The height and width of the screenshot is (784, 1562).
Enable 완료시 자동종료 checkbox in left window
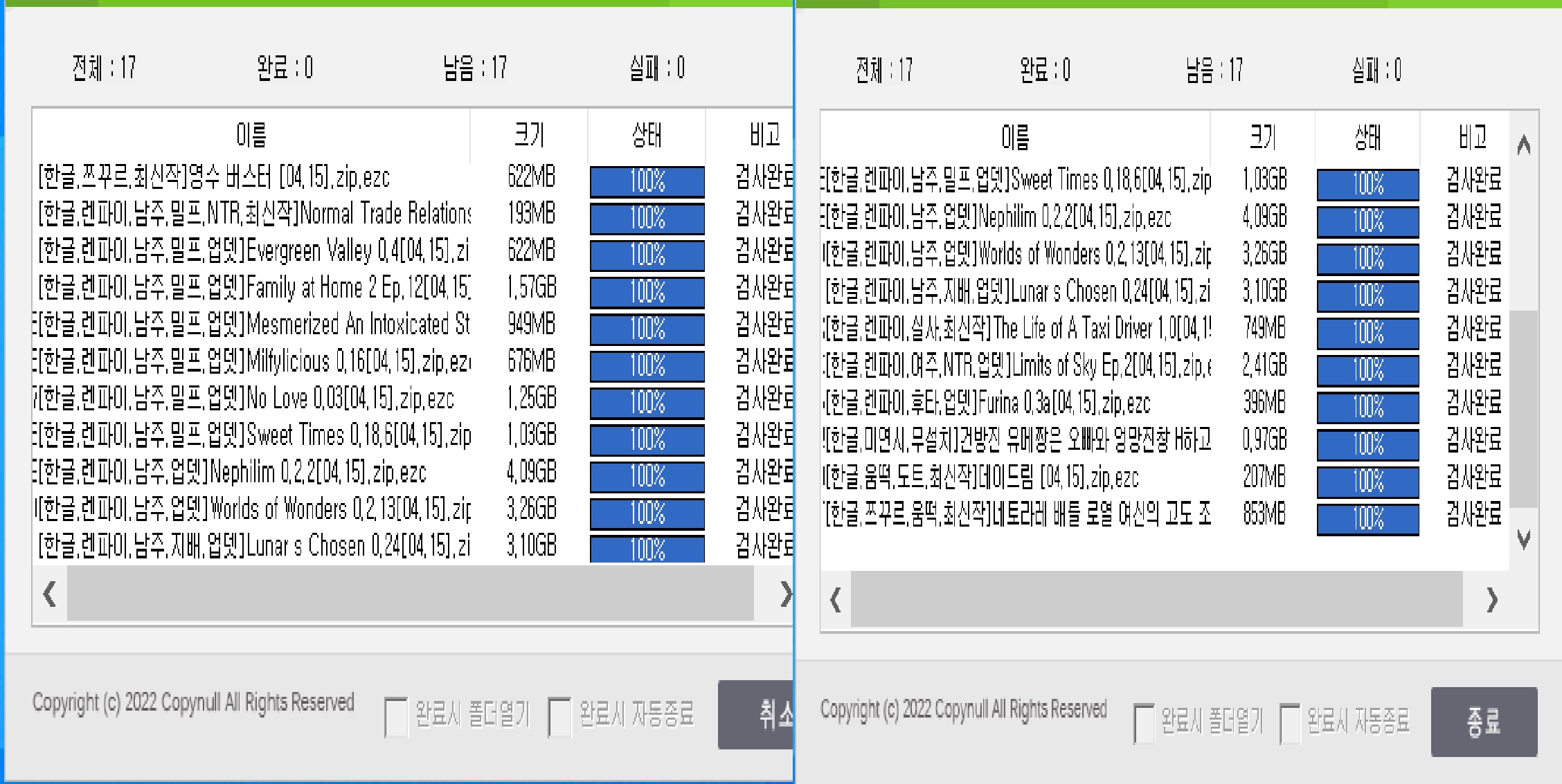click(x=559, y=717)
